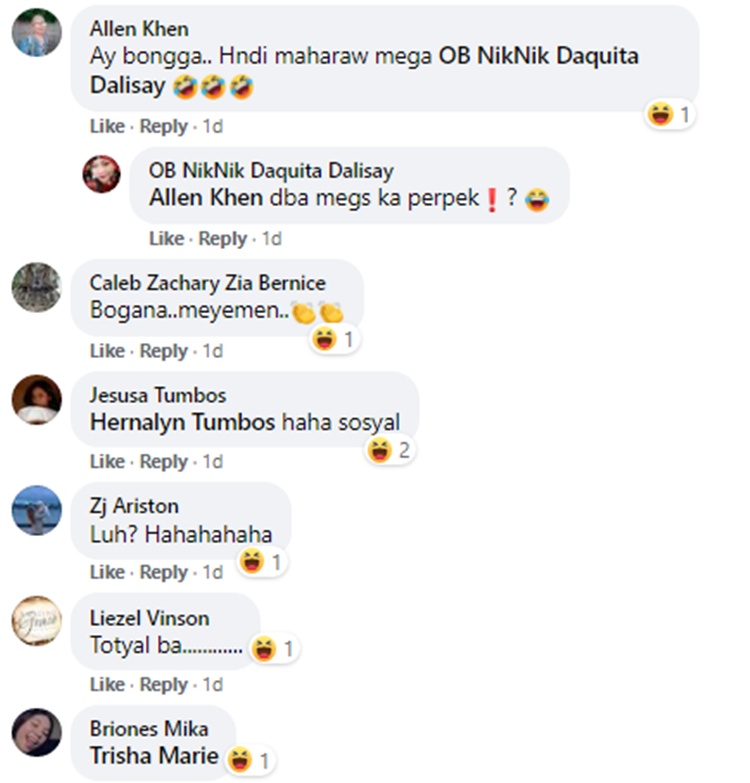Image resolution: width=750 pixels, height=783 pixels.
Task: Like Caleb Zachary Zia Bernice's comment
Action: pos(107,351)
